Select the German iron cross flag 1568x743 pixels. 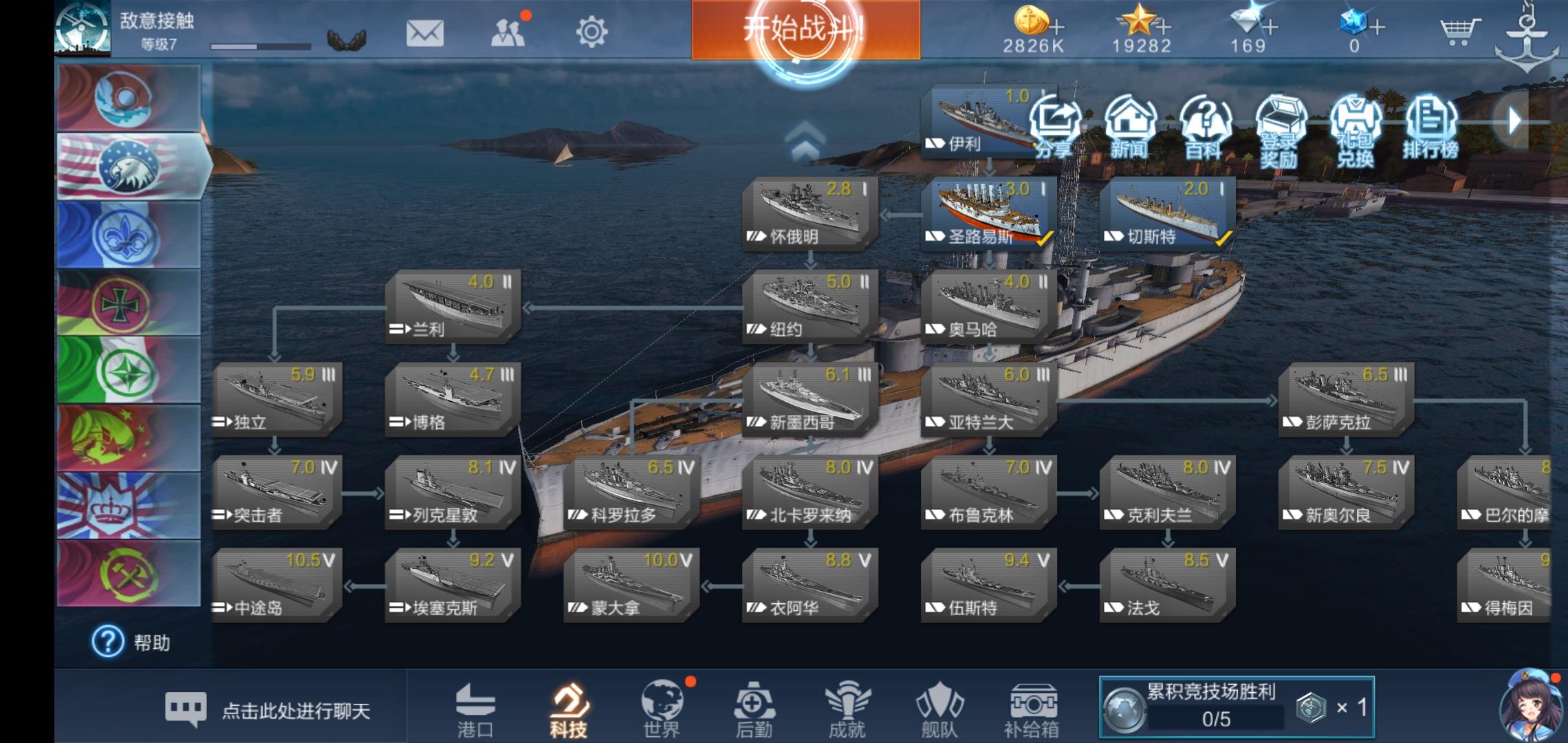[129, 302]
